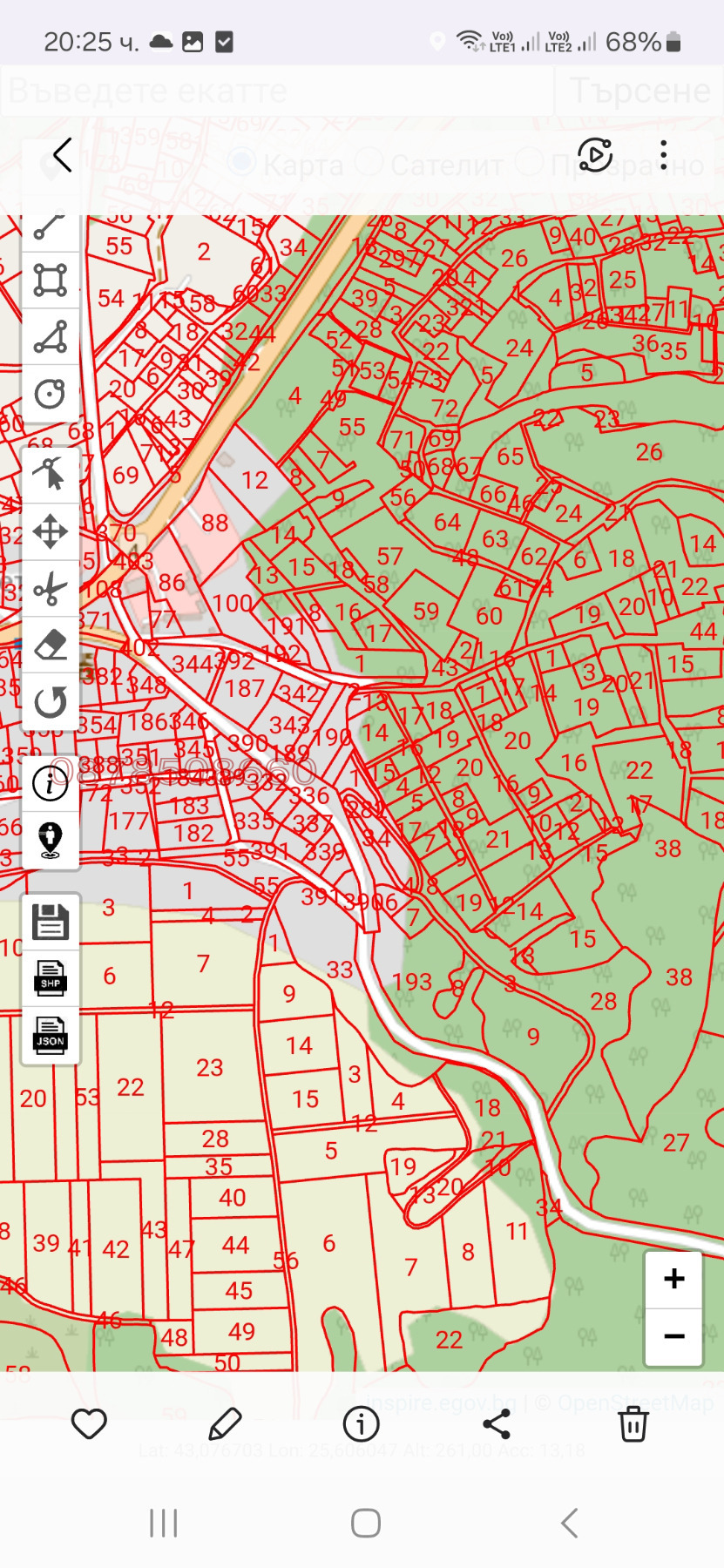This screenshot has width=724, height=1568.
Task: Go back with the top-left chevron
Action: (62, 156)
